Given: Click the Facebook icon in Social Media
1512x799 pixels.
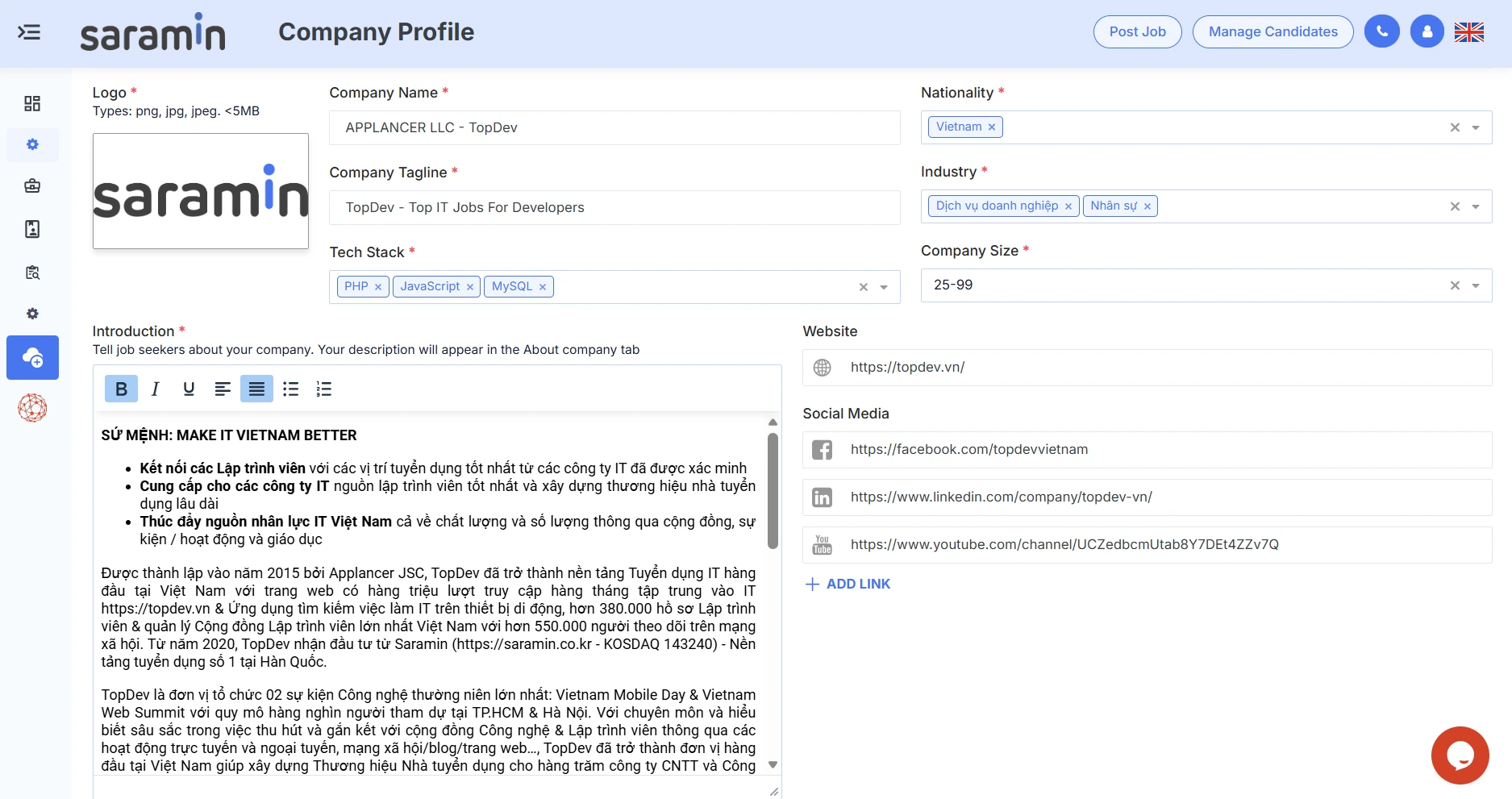Looking at the screenshot, I should (x=823, y=450).
